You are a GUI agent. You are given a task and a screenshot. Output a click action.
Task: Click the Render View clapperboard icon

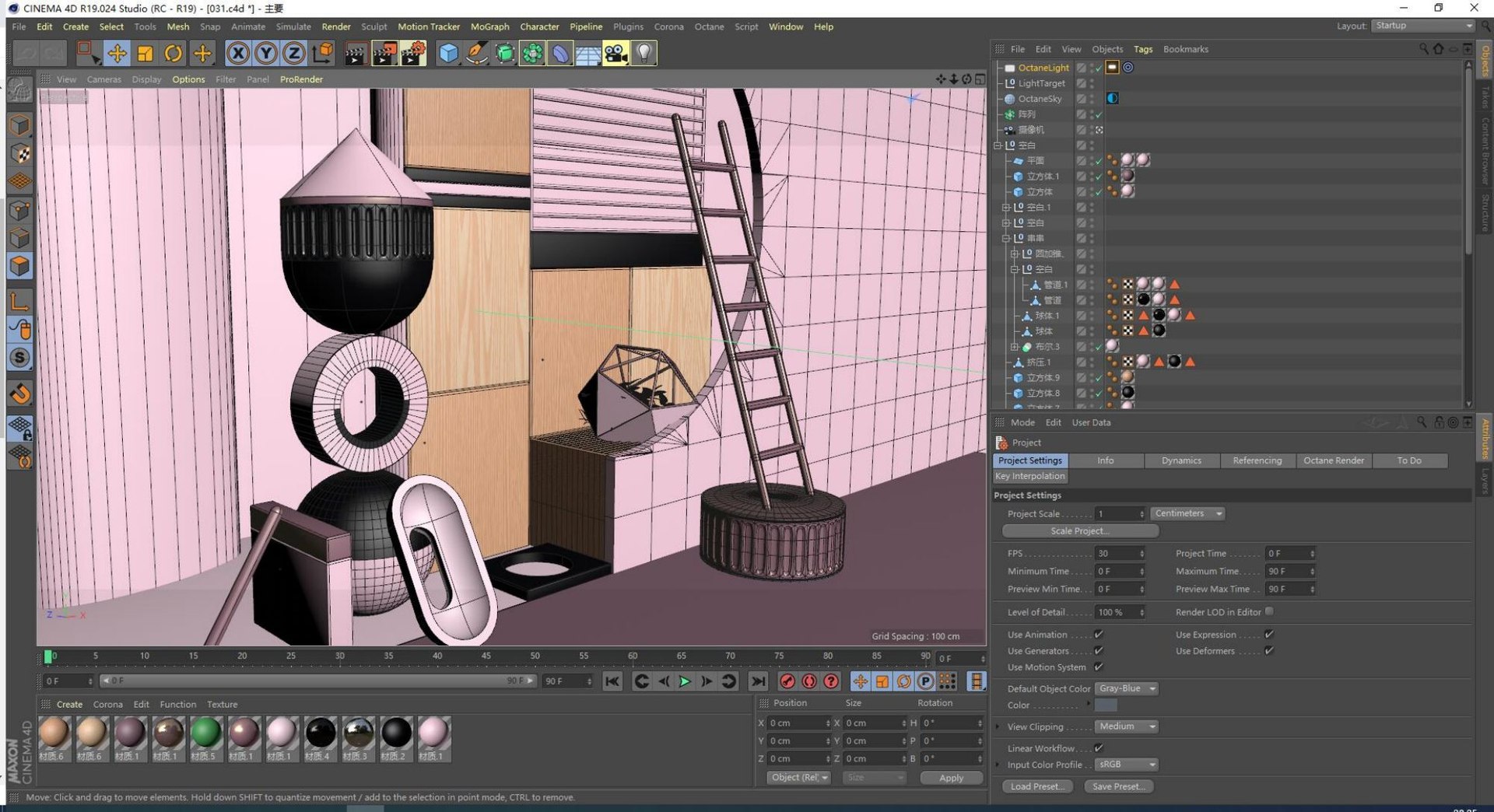click(x=356, y=53)
